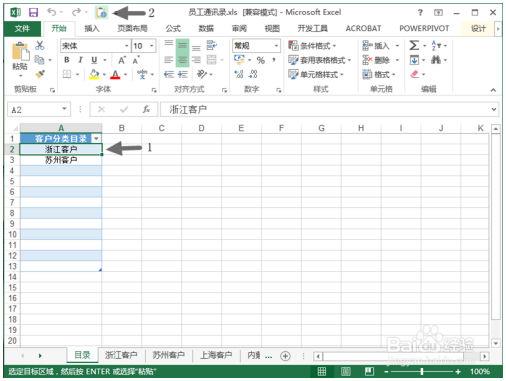Apply percent style format
Screen dimensions: 506x381
[x=261, y=60]
